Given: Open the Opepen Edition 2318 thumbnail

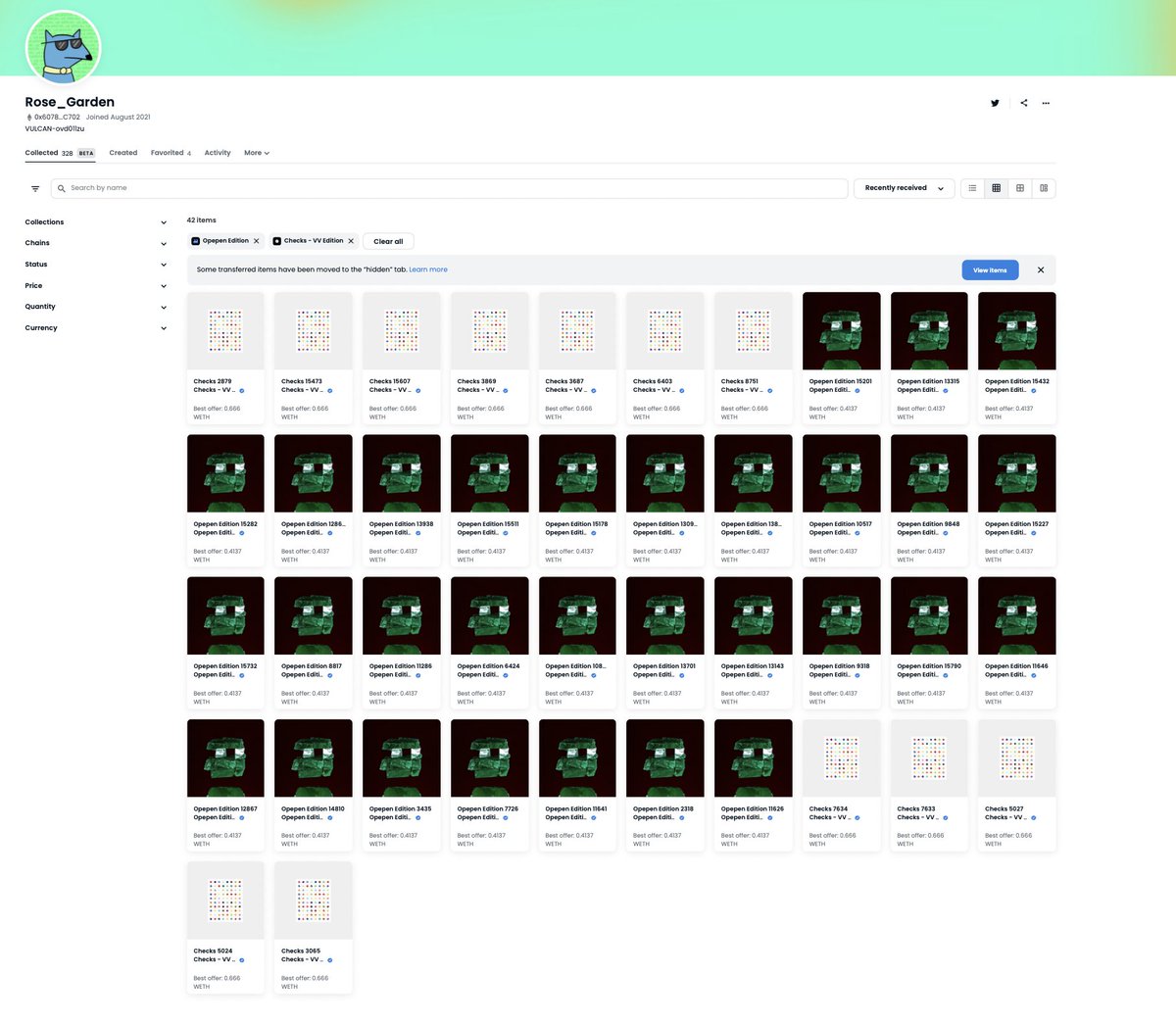Looking at the screenshot, I should [x=665, y=758].
